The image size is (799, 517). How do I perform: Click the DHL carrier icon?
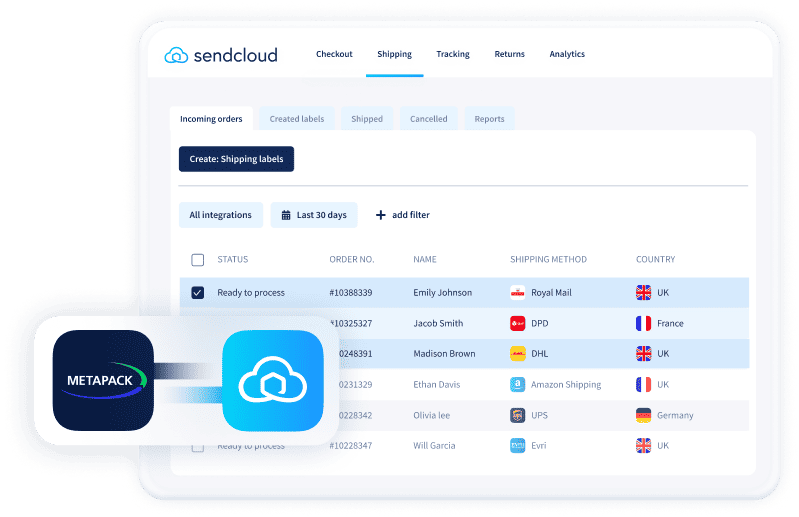point(518,353)
